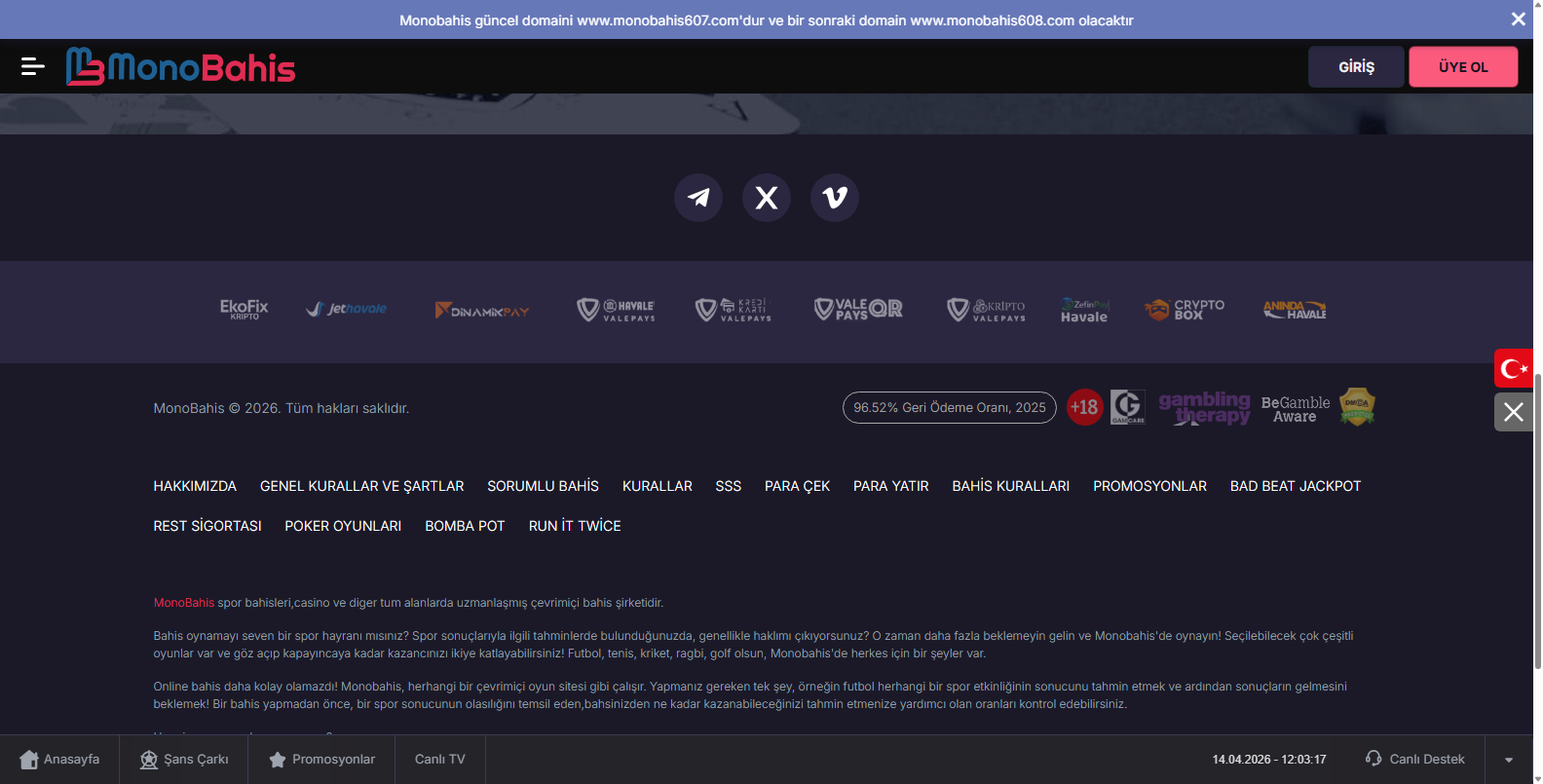Image resolution: width=1543 pixels, height=784 pixels.
Task: Click the MonoBahis logo
Action: 181,66
